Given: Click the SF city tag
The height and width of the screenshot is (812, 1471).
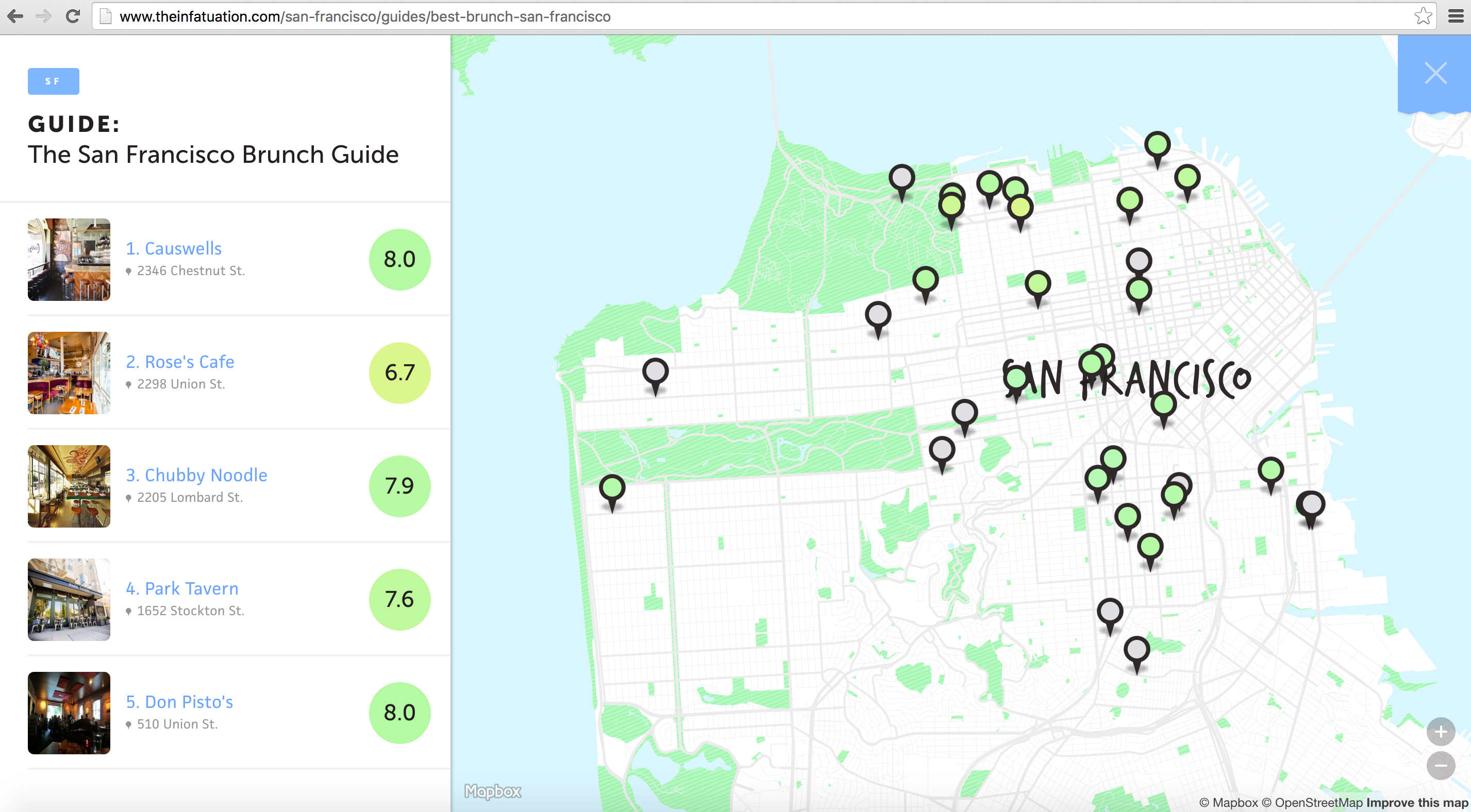Looking at the screenshot, I should [x=53, y=81].
